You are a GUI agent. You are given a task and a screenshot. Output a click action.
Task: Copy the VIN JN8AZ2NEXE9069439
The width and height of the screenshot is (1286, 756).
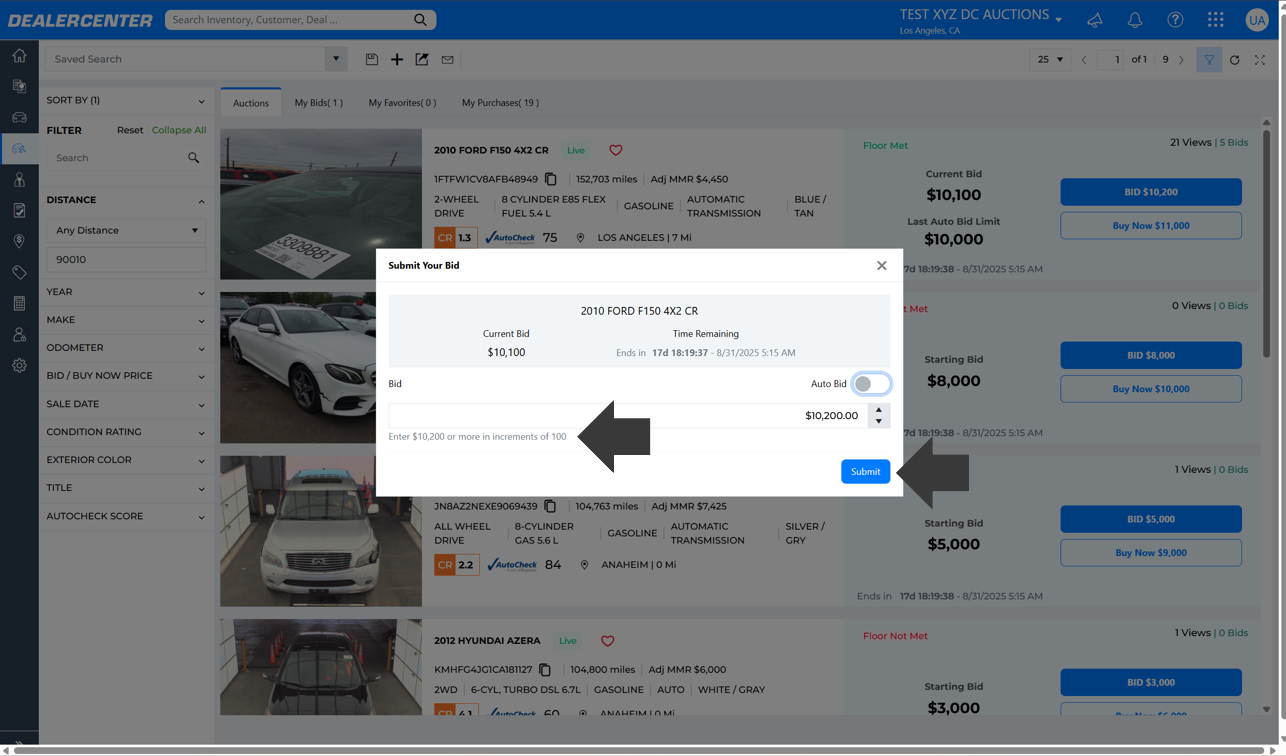tap(550, 506)
